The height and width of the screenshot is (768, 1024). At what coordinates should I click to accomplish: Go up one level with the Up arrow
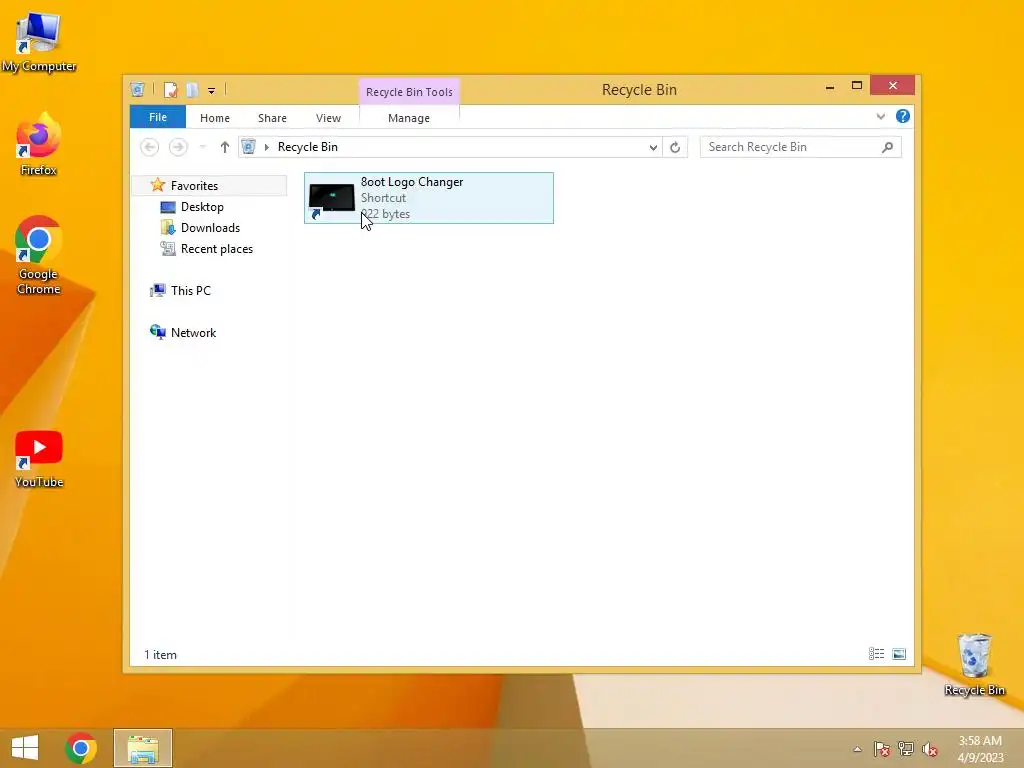(225, 147)
